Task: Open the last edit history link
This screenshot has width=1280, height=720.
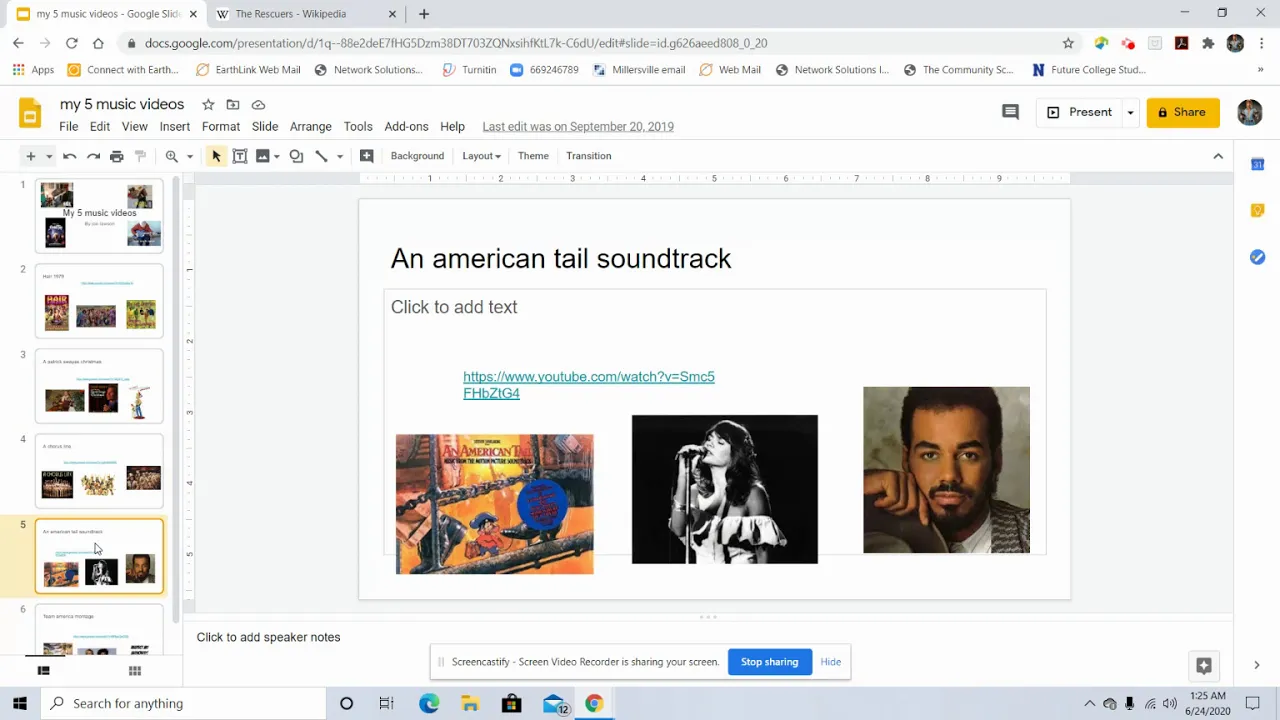Action: click(578, 127)
